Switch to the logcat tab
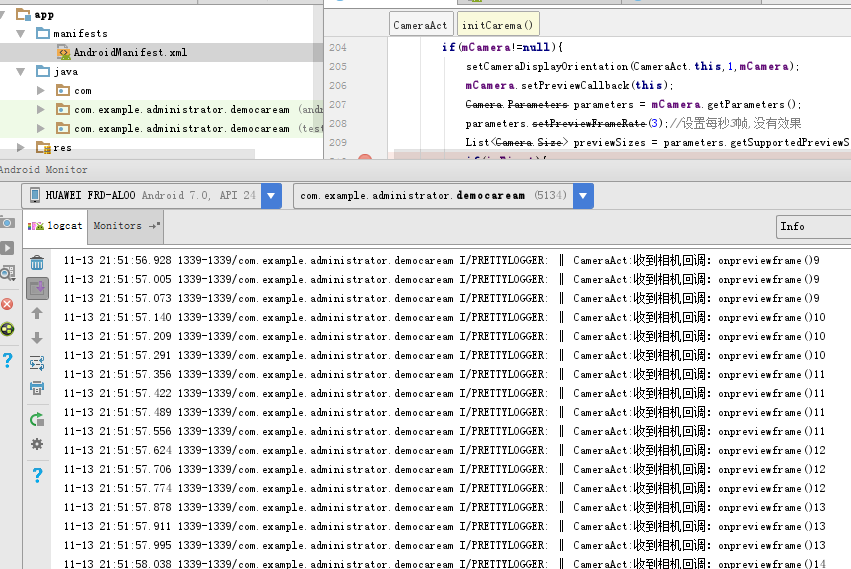Screen dimensions: 851x569 point(55,226)
